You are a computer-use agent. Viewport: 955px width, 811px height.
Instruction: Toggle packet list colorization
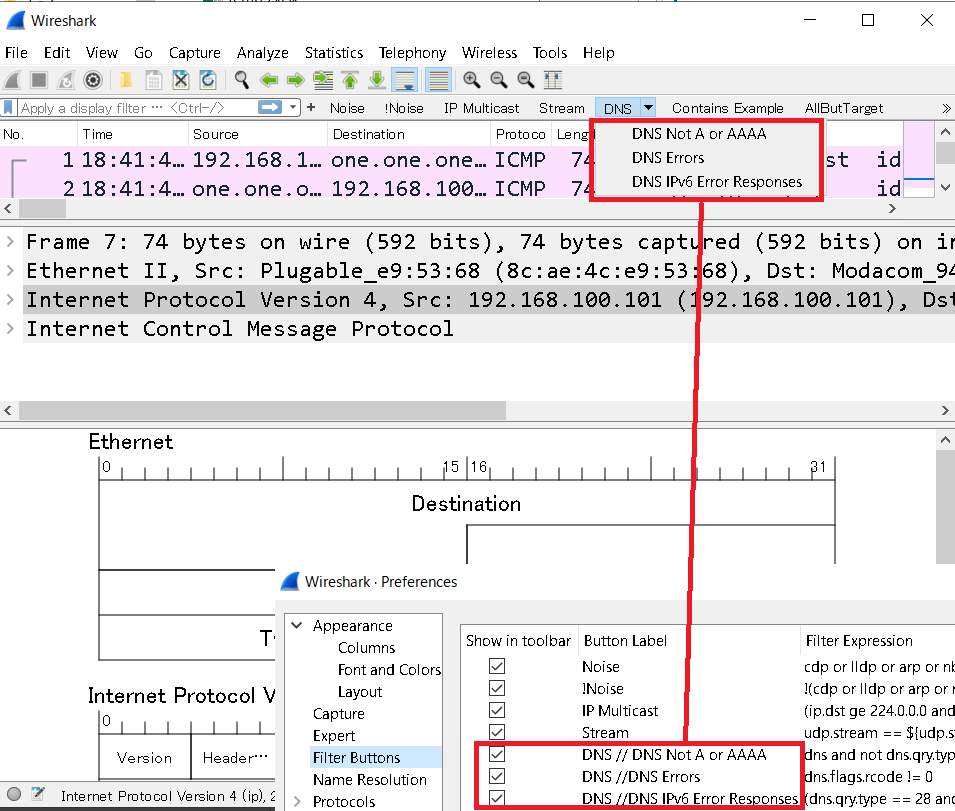pos(439,80)
